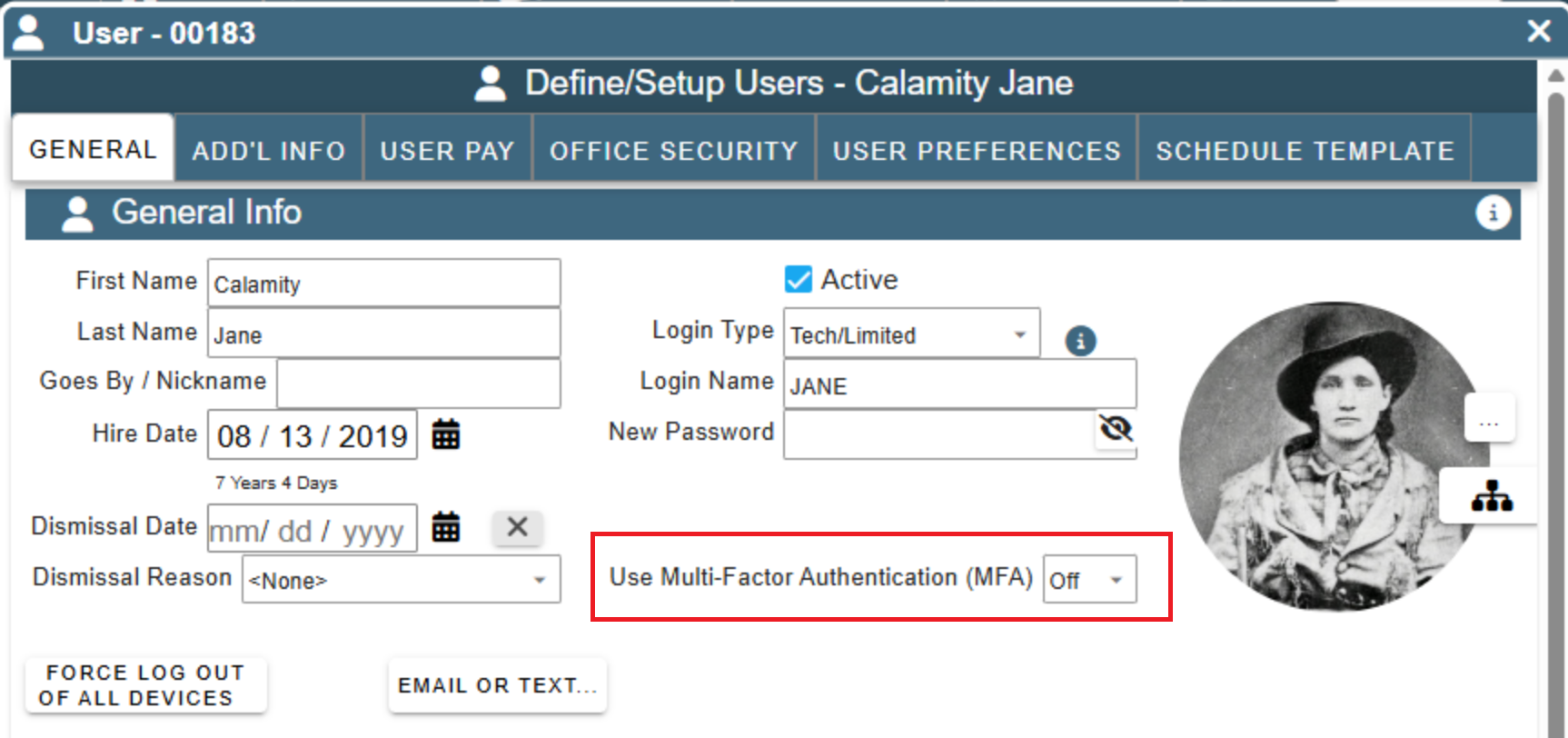
Task: Click the Login Type info icon
Action: pos(1080,341)
